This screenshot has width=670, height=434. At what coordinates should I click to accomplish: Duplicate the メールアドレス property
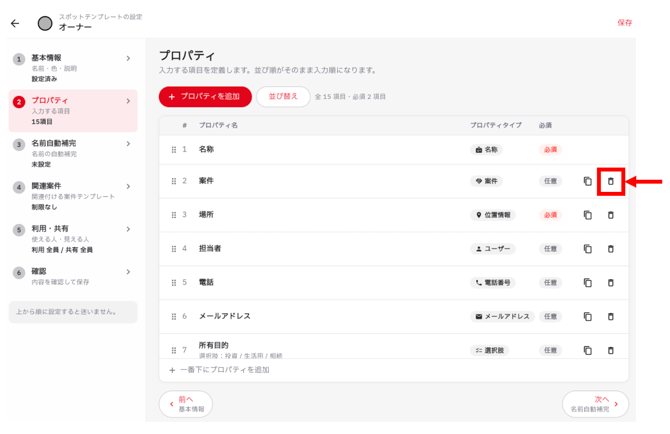click(588, 317)
